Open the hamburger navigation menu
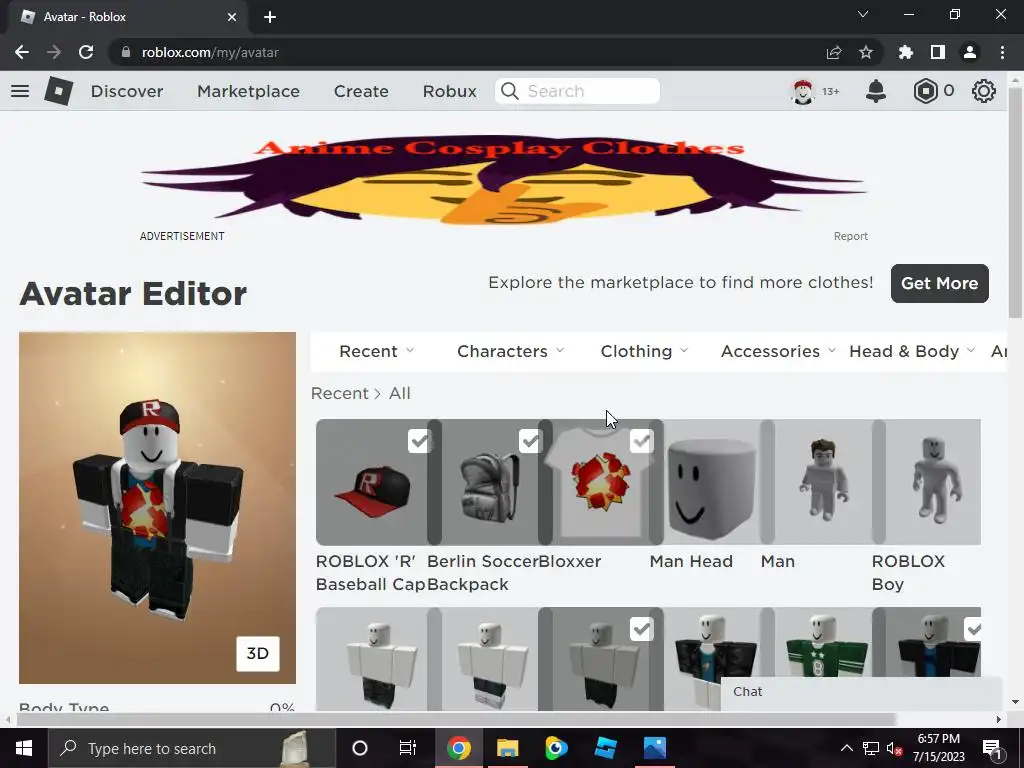The height and width of the screenshot is (768, 1024). (20, 91)
